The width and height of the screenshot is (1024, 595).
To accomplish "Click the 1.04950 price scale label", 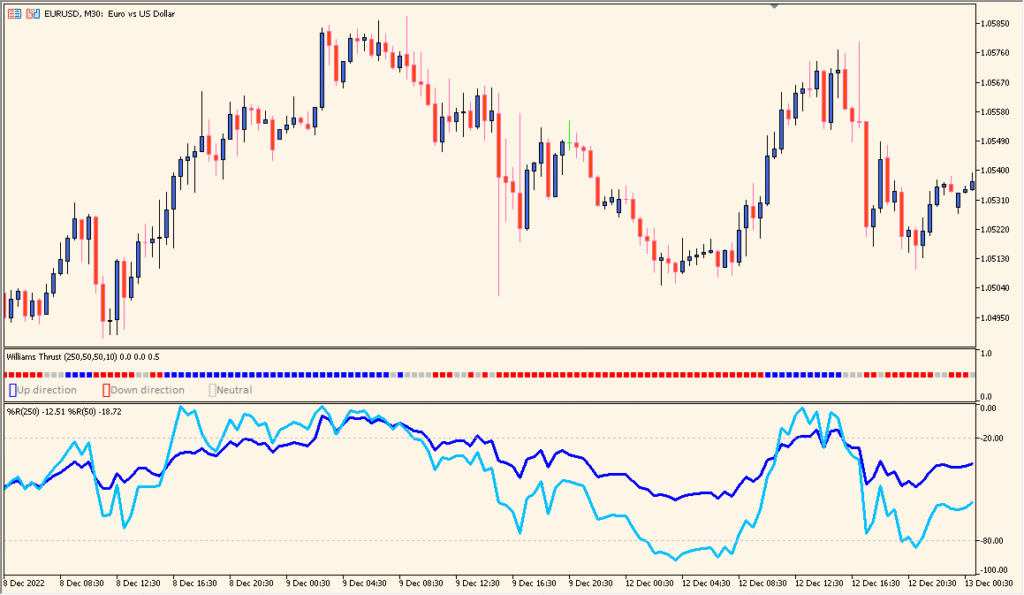I will click(995, 318).
